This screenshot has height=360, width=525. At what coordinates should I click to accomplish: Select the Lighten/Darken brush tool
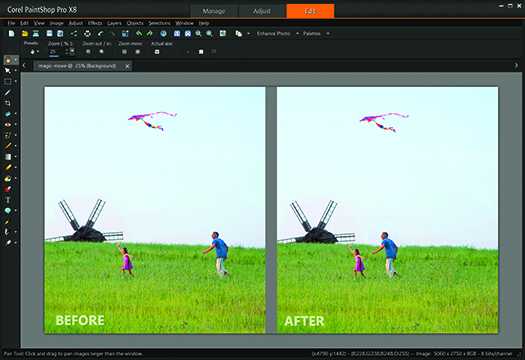pos(8,167)
